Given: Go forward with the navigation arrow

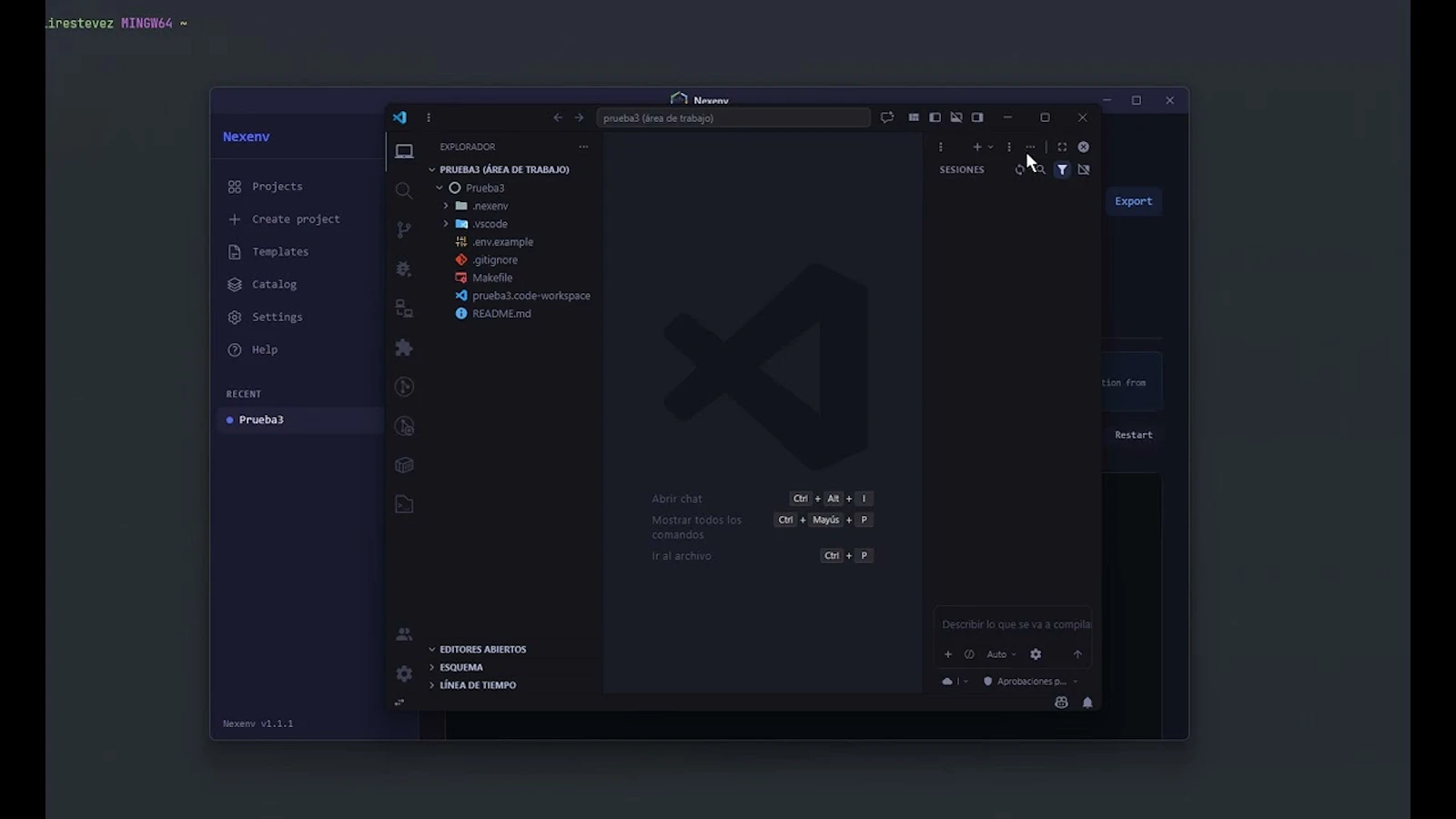Looking at the screenshot, I should [x=579, y=117].
